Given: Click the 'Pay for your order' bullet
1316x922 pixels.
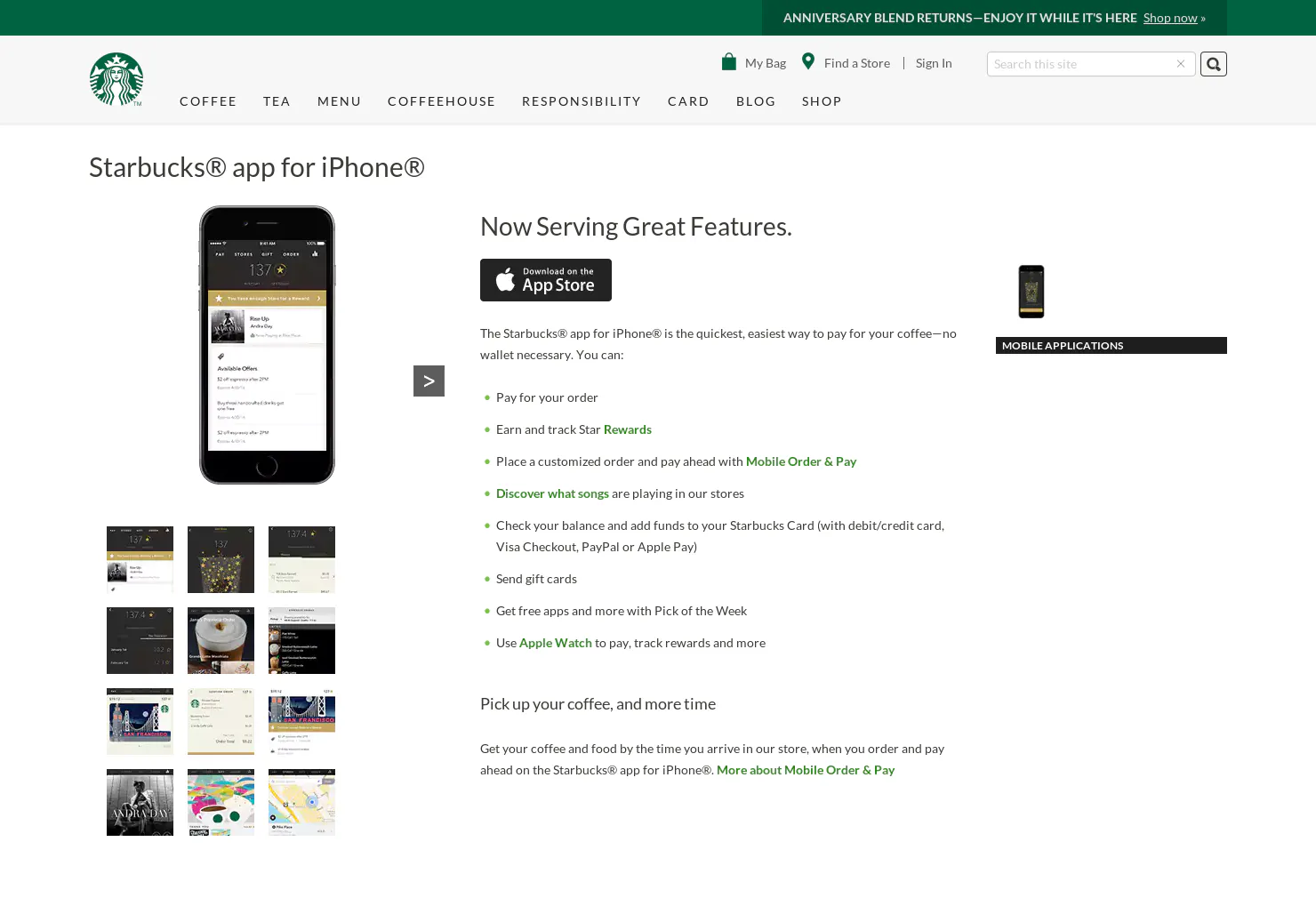Looking at the screenshot, I should [547, 397].
